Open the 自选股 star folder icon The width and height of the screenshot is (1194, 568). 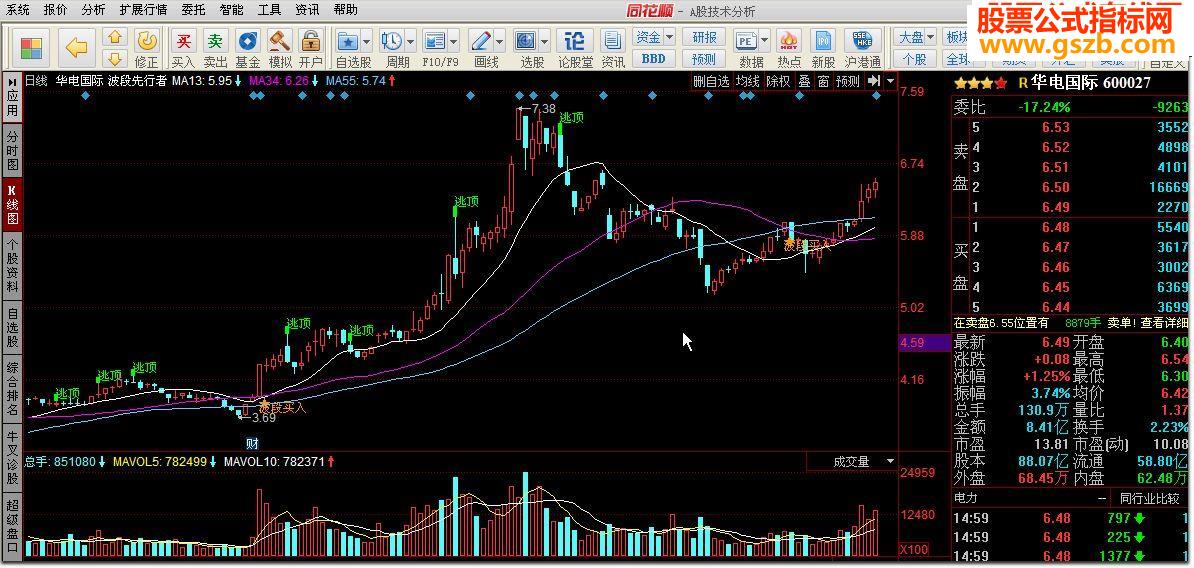[348, 41]
